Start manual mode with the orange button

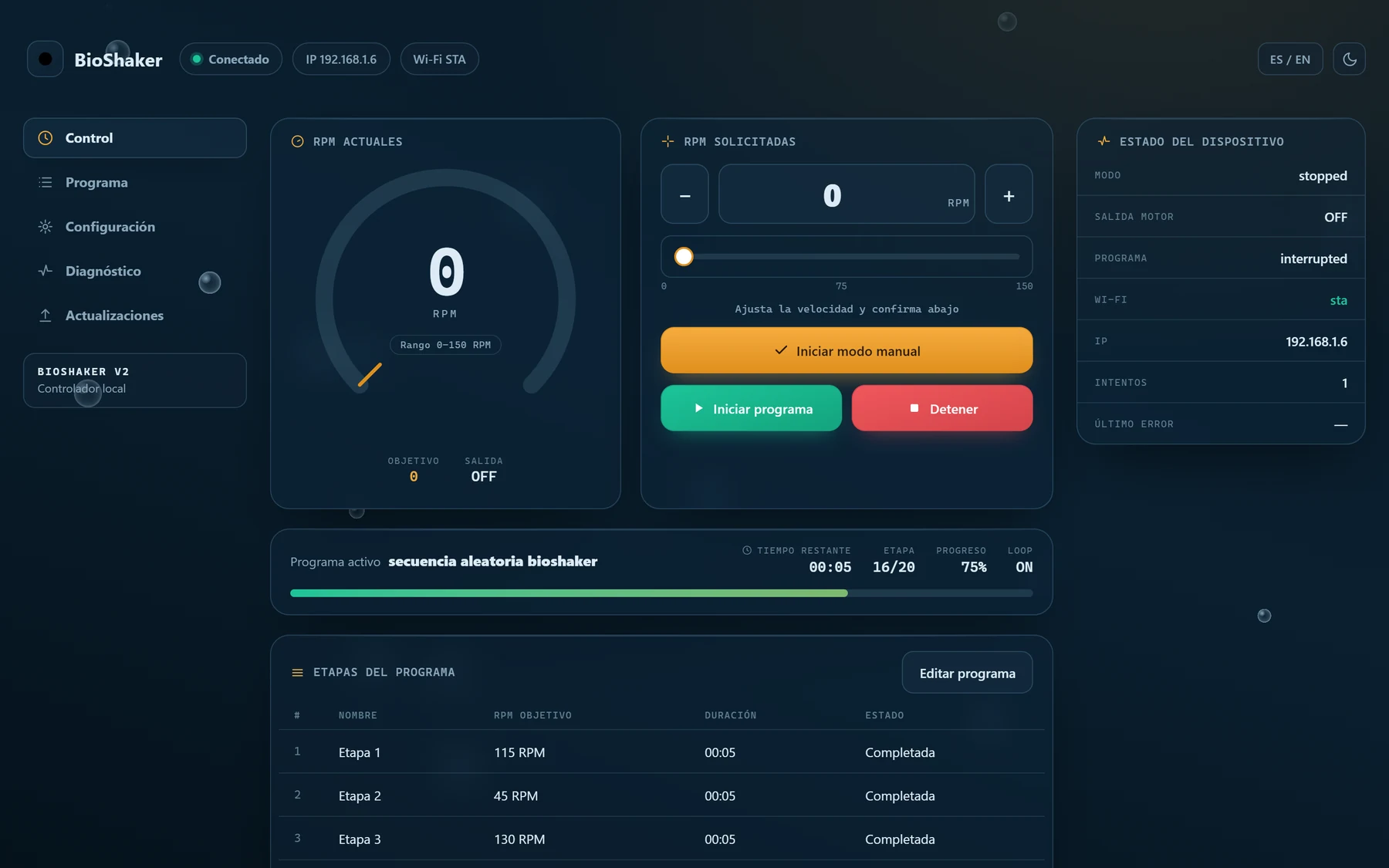tap(847, 350)
